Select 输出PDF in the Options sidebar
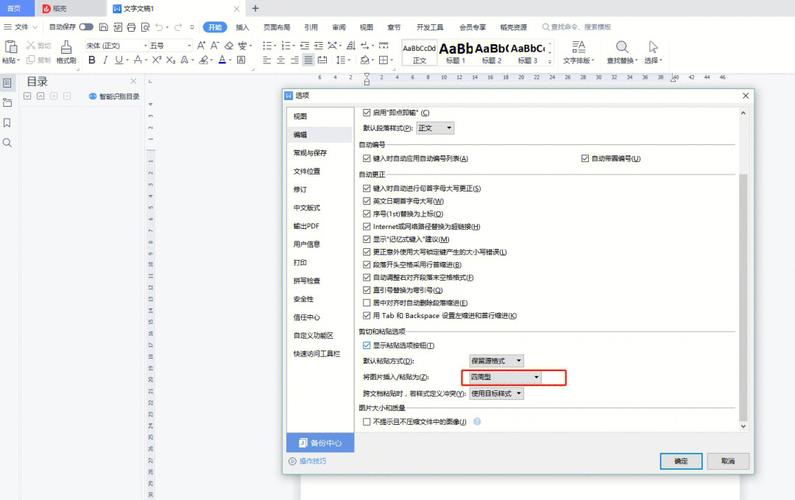795x500 pixels. (x=319, y=226)
